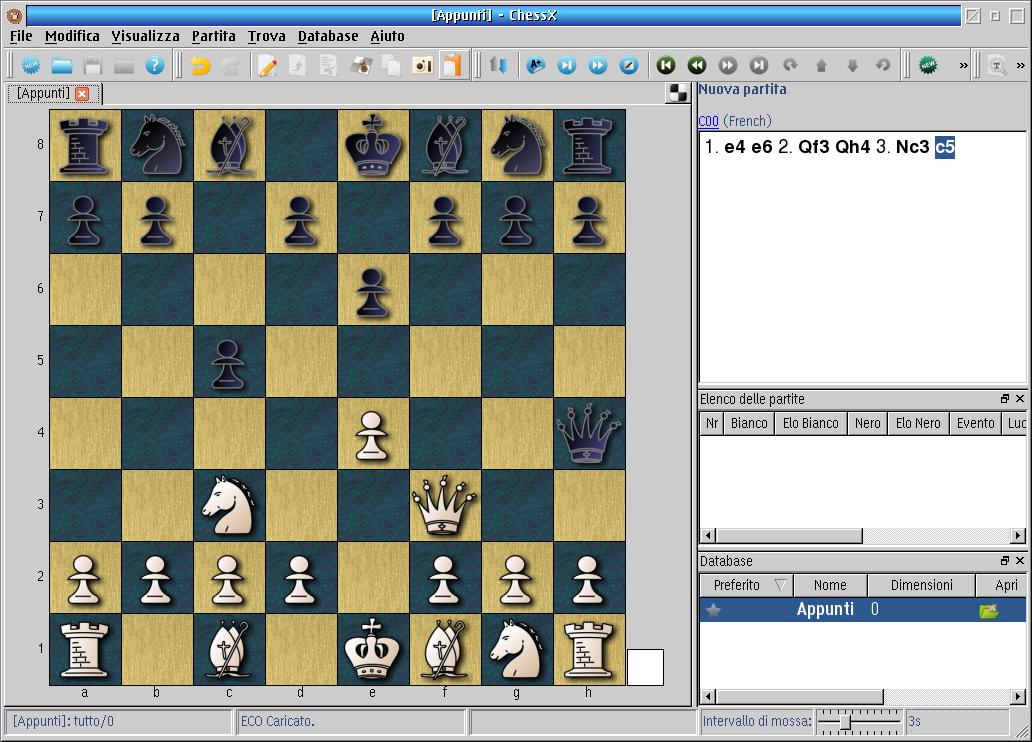Advance to the next move in the game

[727, 65]
